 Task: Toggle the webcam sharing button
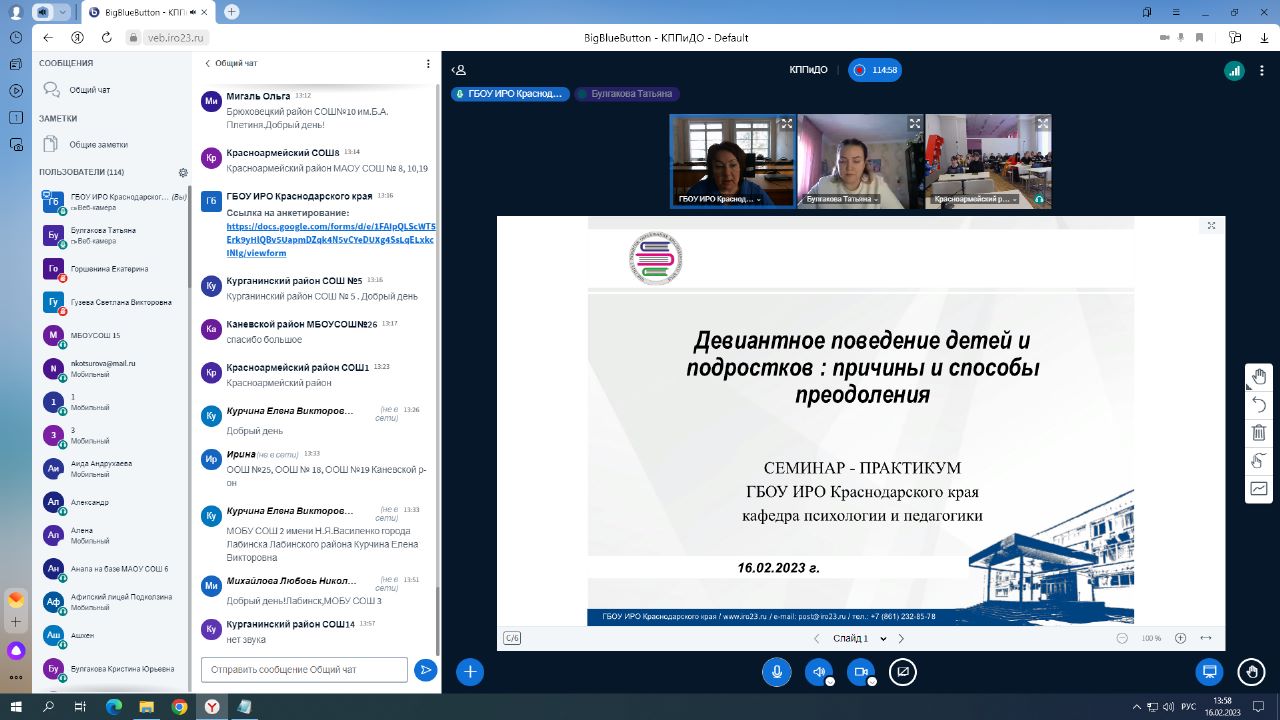860,672
